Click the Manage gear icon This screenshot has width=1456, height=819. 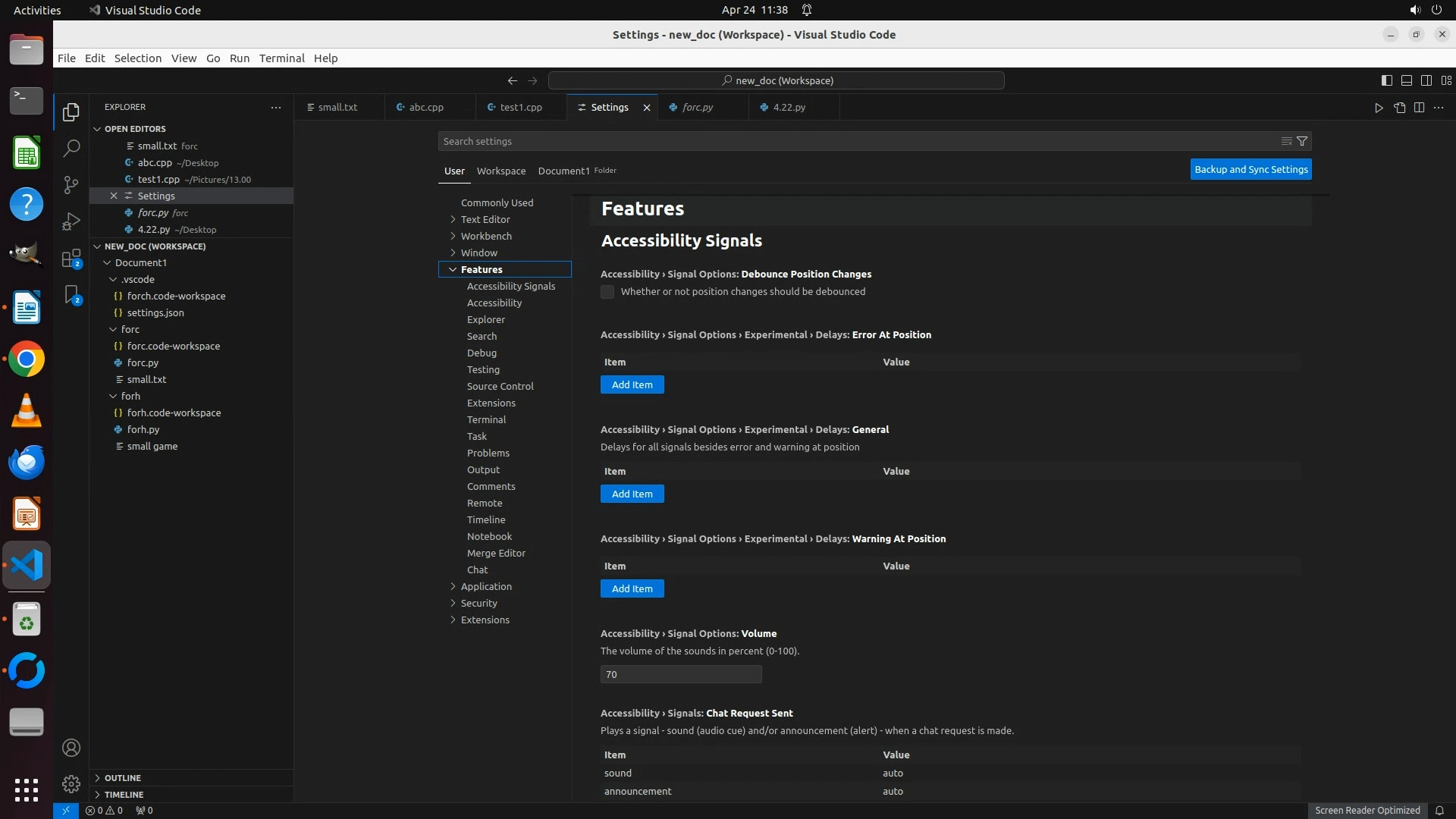[x=71, y=784]
